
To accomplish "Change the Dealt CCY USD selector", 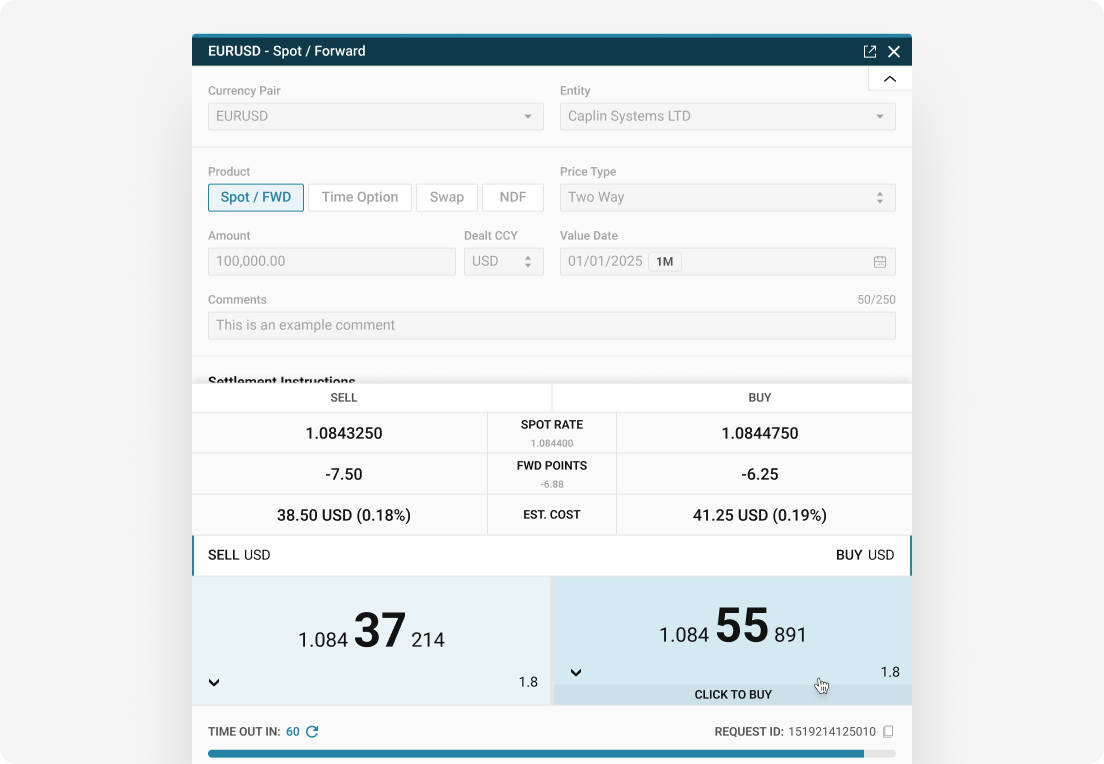I will pyautogui.click(x=503, y=262).
